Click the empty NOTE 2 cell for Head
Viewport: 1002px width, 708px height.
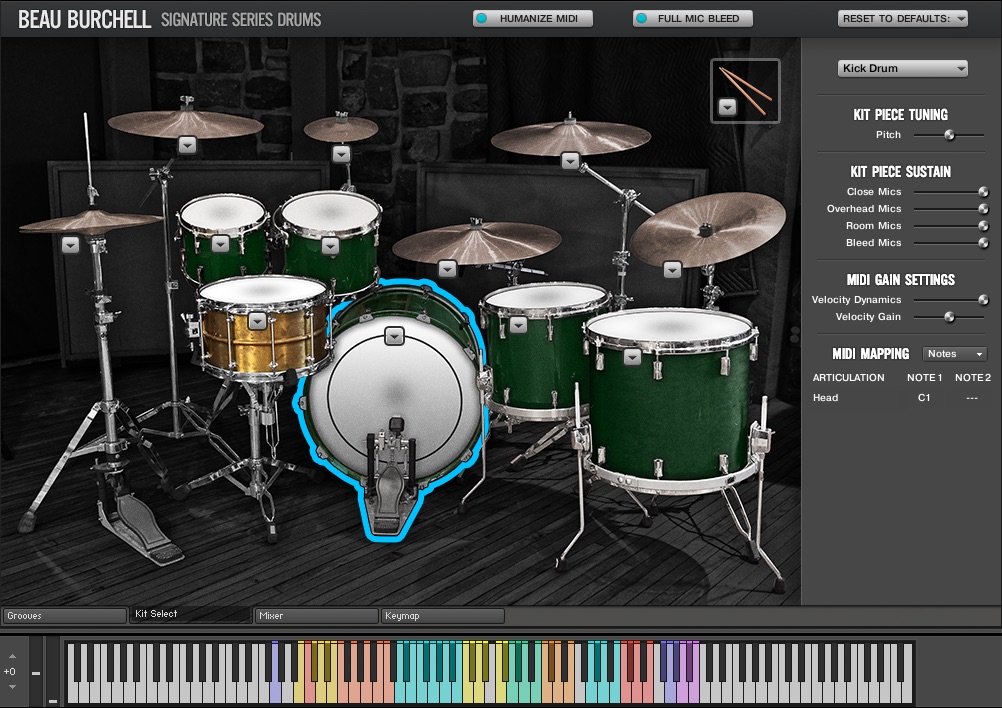pyautogui.click(x=972, y=397)
